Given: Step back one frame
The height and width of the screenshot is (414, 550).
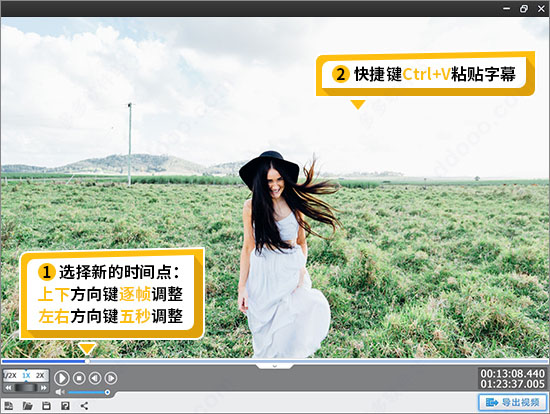Looking at the screenshot, I should (95, 378).
